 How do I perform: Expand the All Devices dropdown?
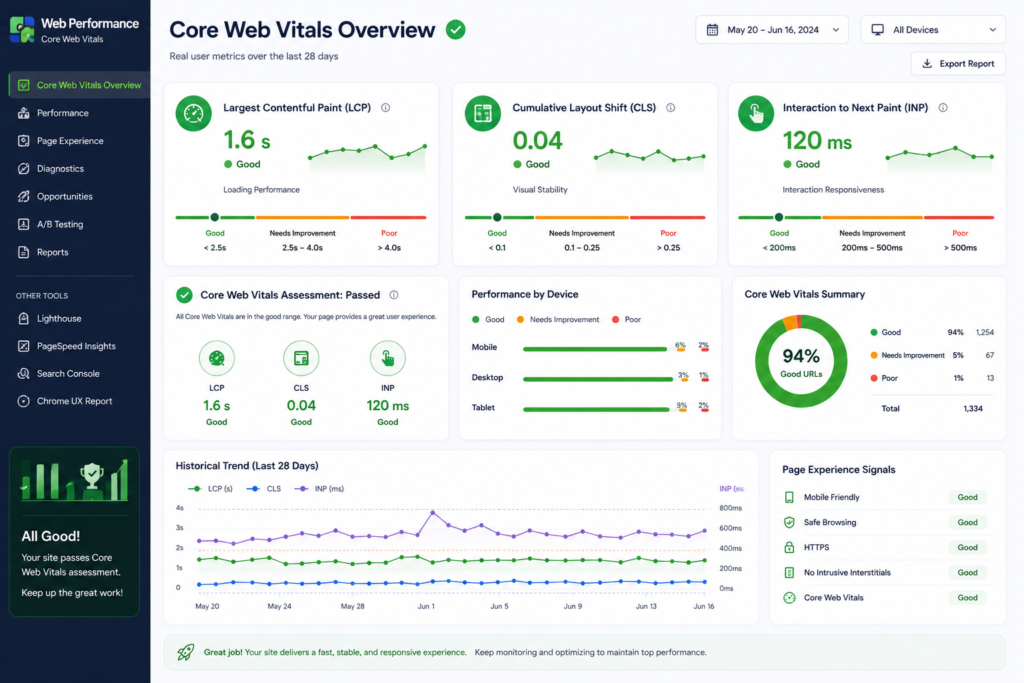coord(933,30)
